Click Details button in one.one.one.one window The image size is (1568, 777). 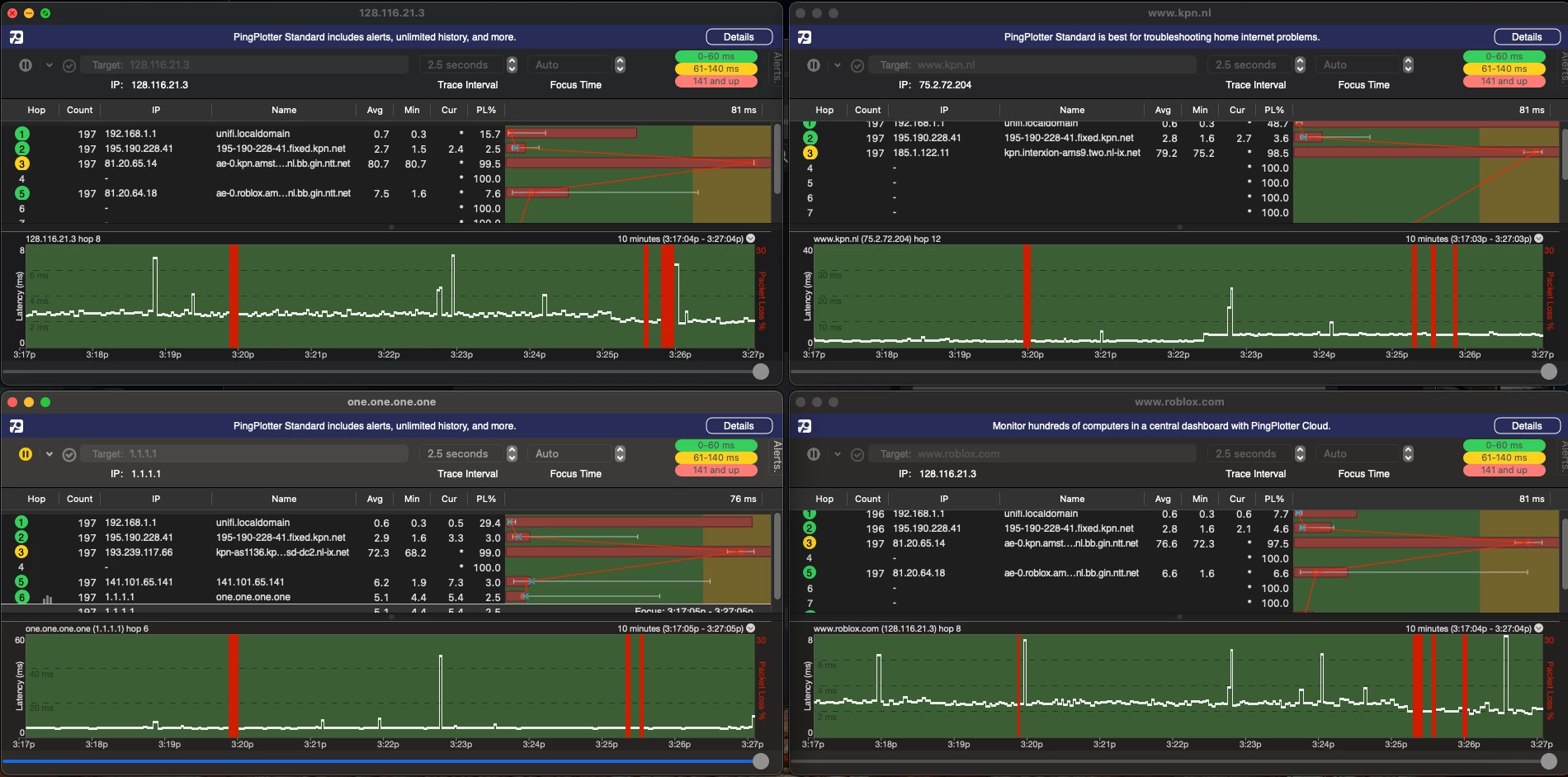point(739,426)
